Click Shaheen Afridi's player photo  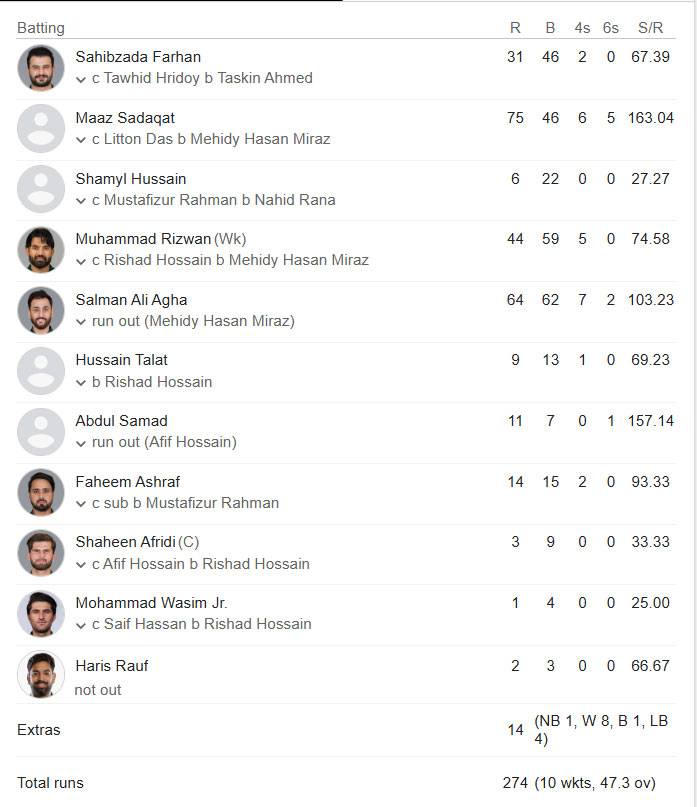tap(41, 553)
